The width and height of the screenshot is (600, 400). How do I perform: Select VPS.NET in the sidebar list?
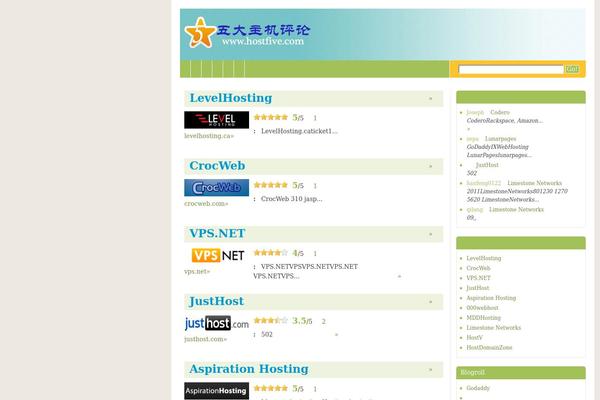click(478, 278)
